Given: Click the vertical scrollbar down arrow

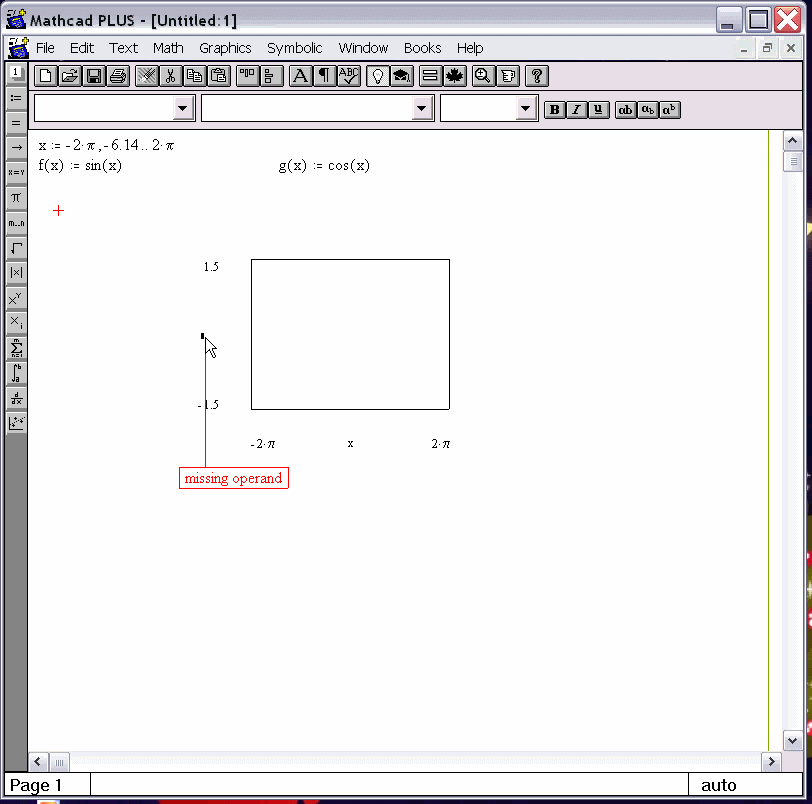Looking at the screenshot, I should (793, 741).
